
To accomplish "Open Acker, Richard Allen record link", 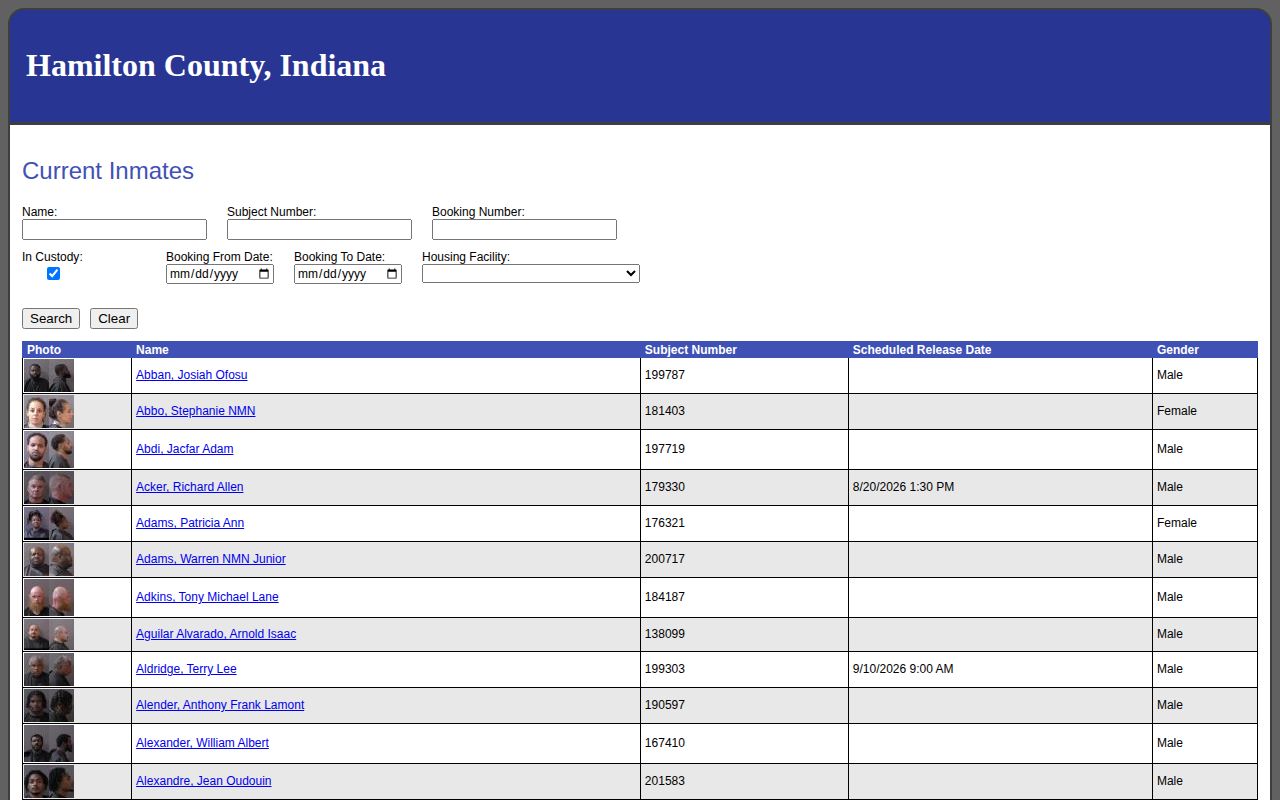I will (x=190, y=487).
